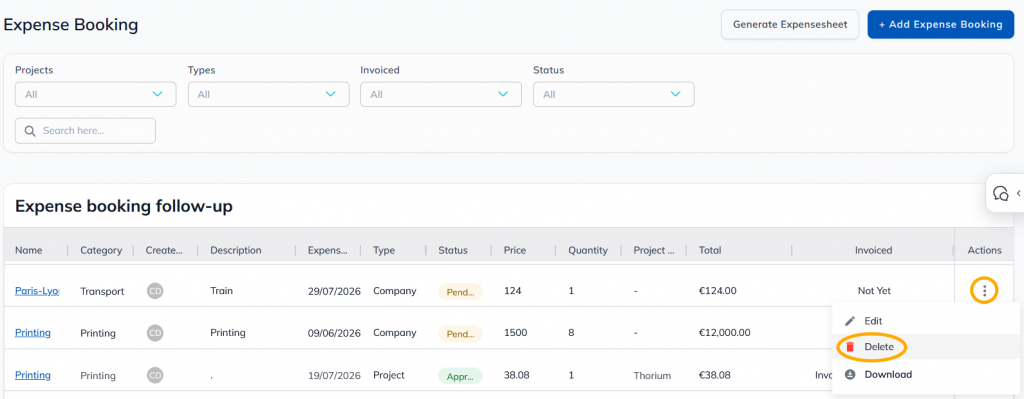Sort by the Category column header

(101, 250)
